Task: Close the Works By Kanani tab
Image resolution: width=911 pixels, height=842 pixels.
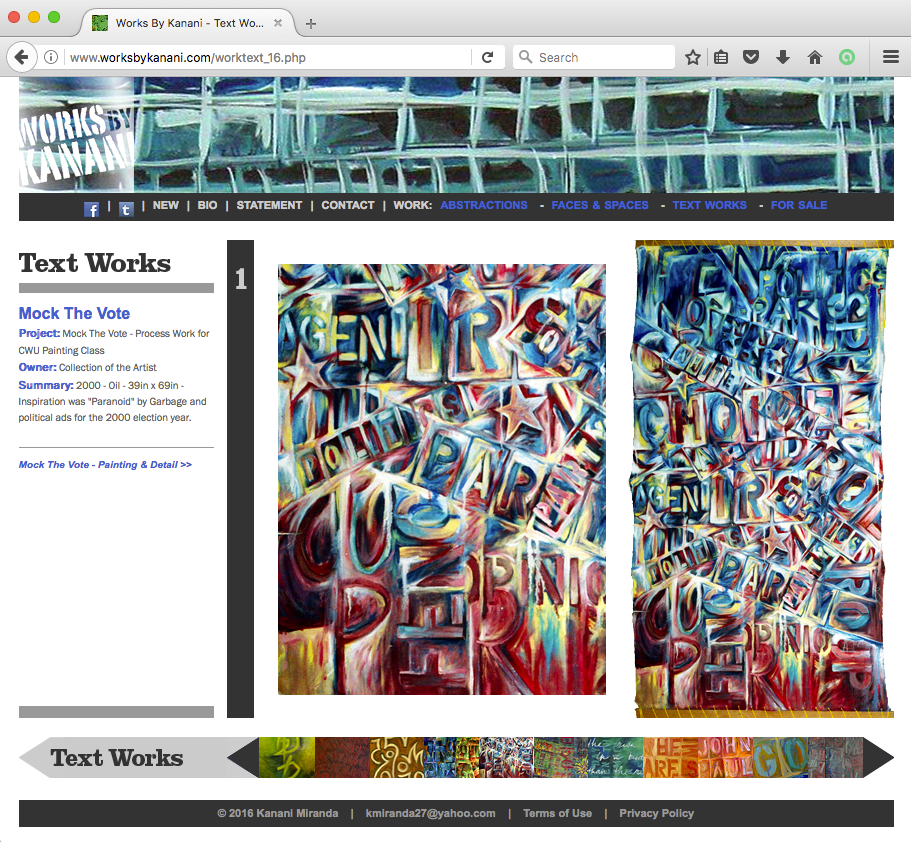Action: coord(278,23)
